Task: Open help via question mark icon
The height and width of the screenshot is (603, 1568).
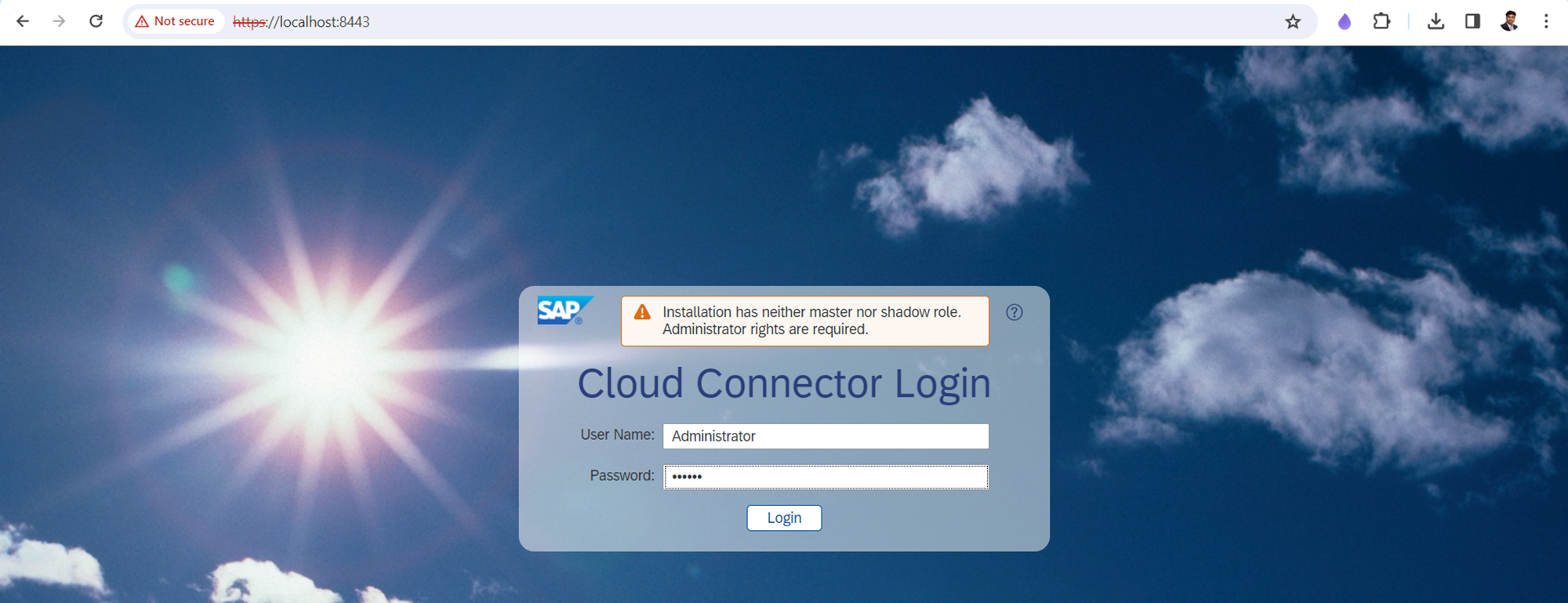Action: click(1014, 312)
